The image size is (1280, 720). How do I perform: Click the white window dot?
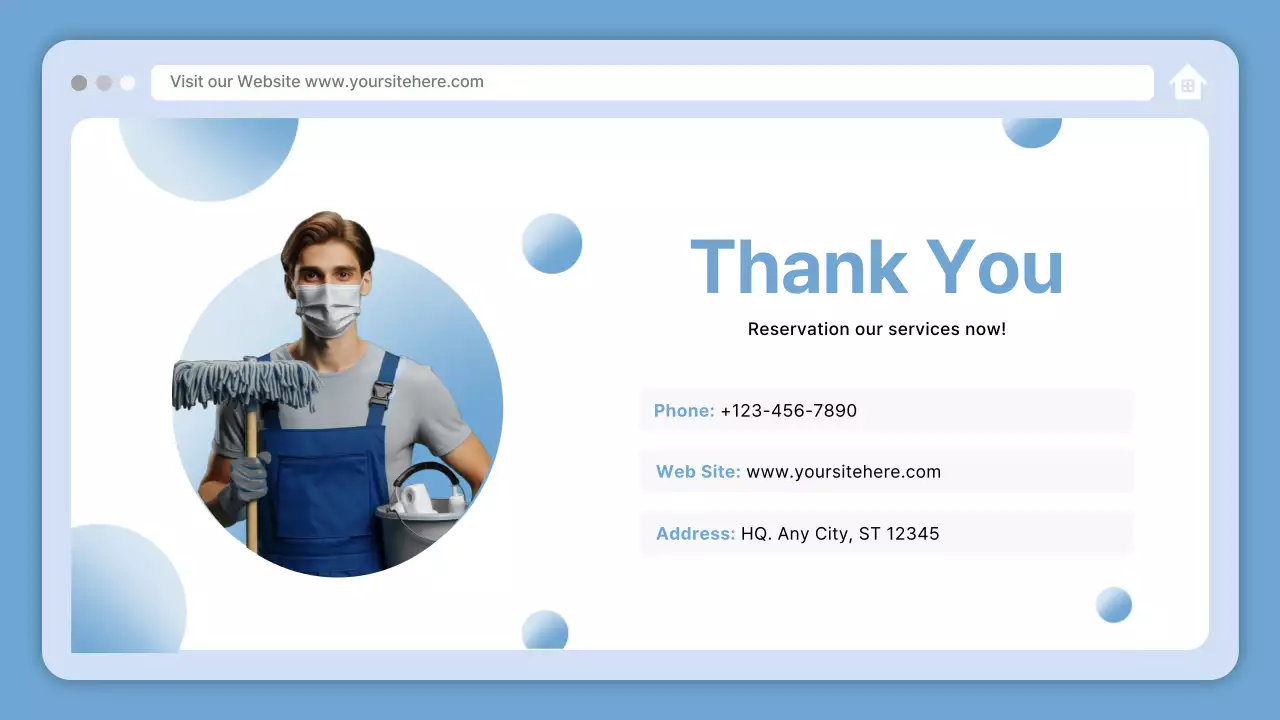pos(128,83)
